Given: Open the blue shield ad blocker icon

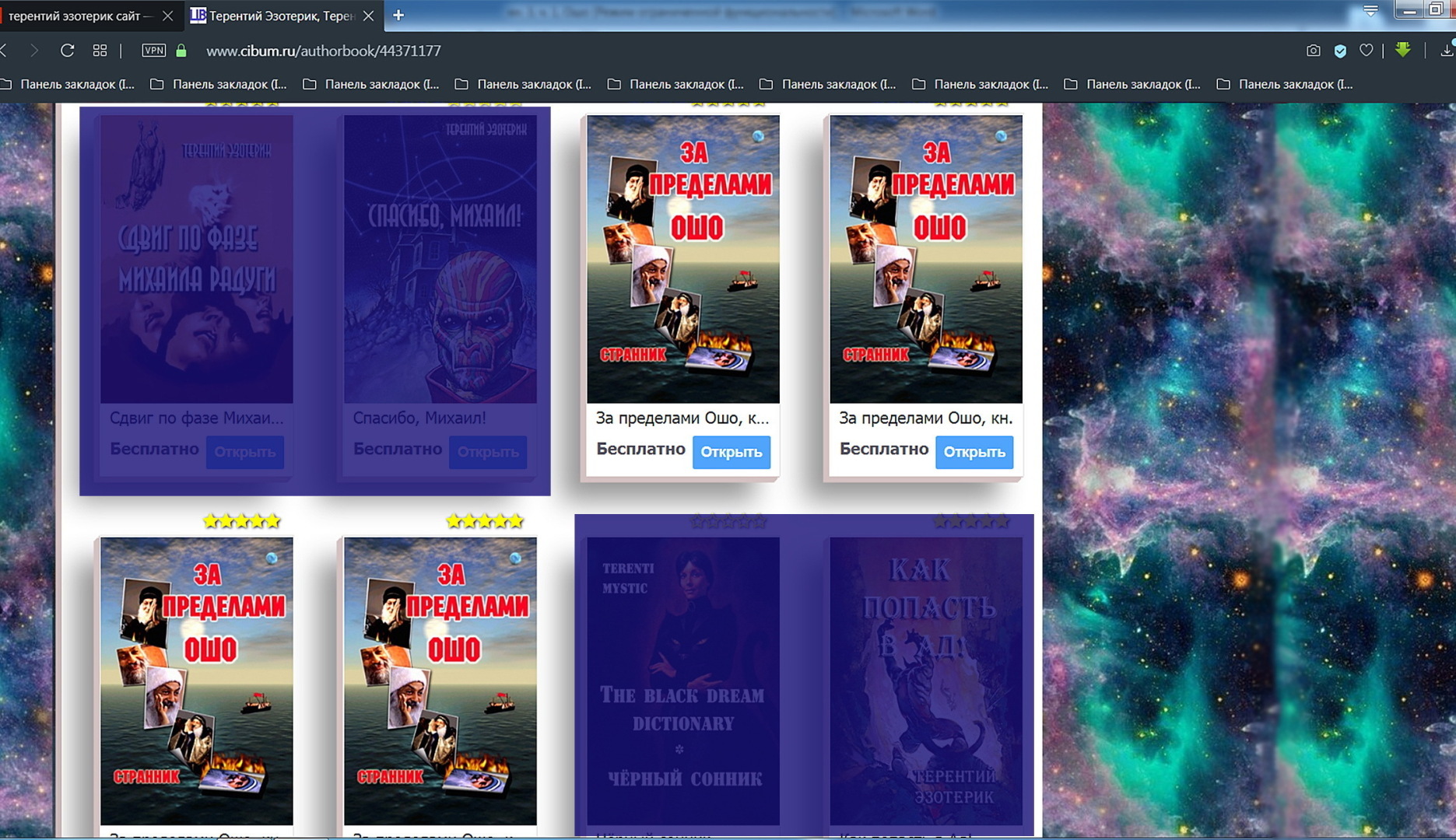Looking at the screenshot, I should [x=1340, y=51].
